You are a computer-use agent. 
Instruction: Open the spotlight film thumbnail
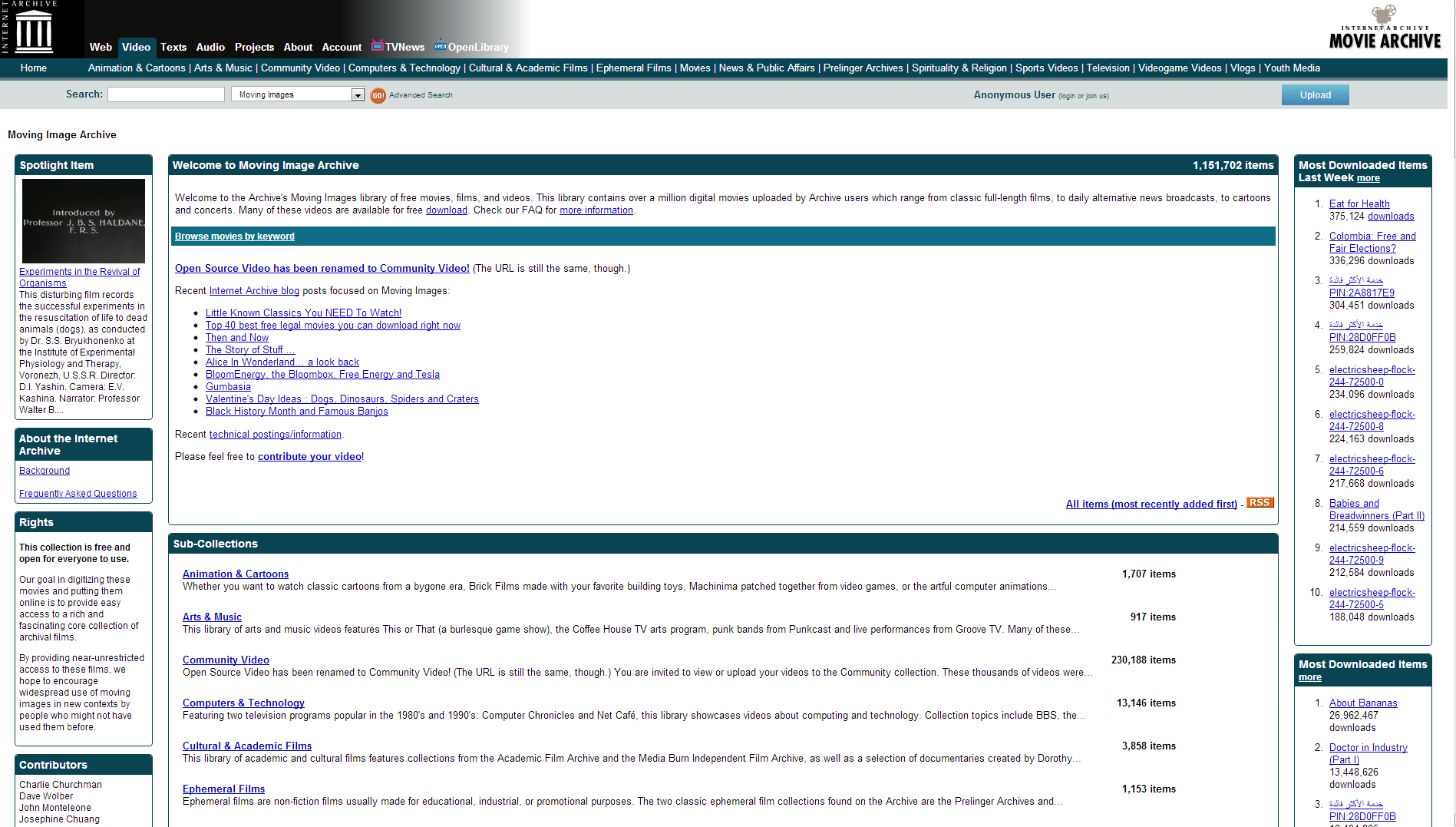[84, 221]
